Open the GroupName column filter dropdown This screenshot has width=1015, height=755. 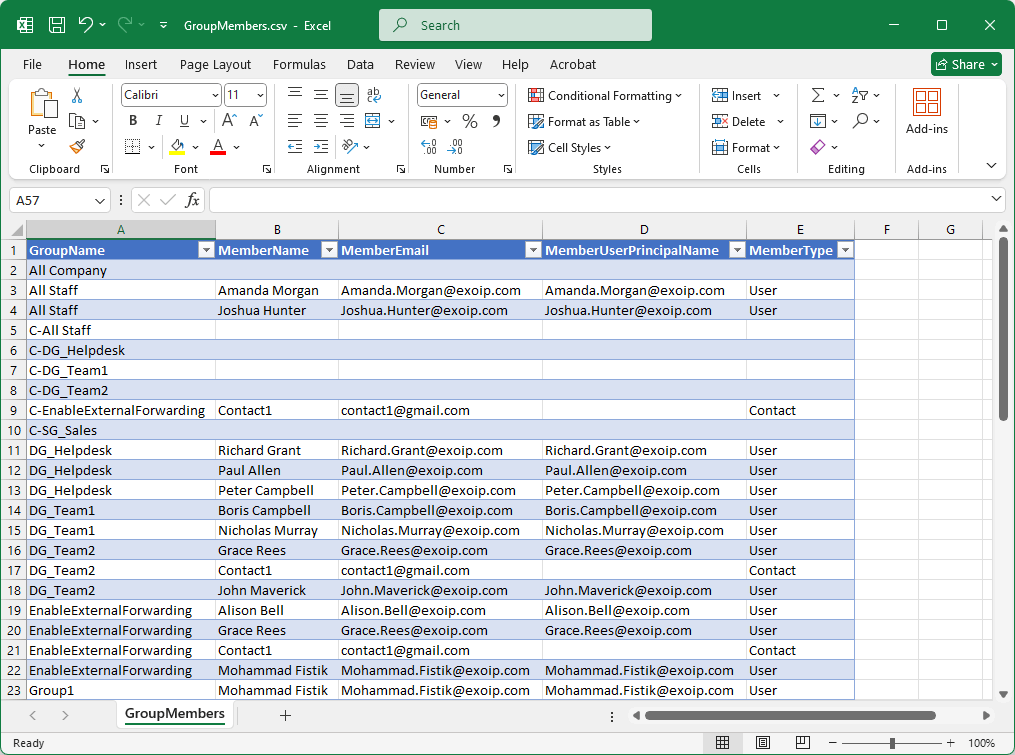click(x=206, y=251)
